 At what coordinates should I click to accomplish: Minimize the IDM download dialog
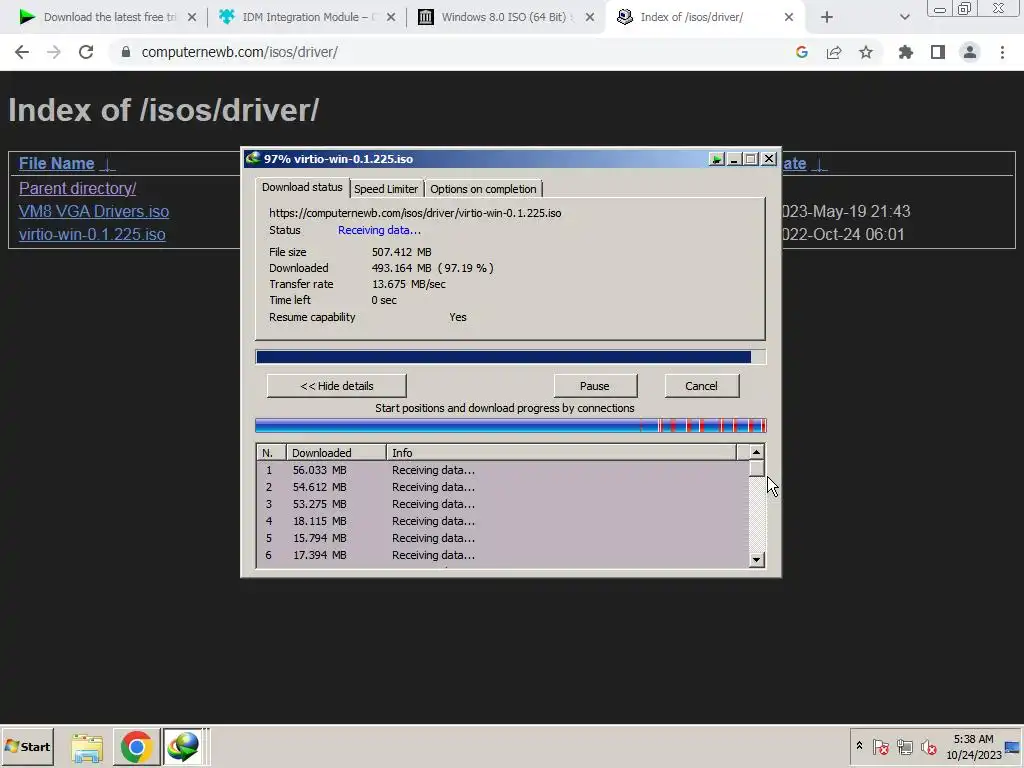[x=733, y=159]
